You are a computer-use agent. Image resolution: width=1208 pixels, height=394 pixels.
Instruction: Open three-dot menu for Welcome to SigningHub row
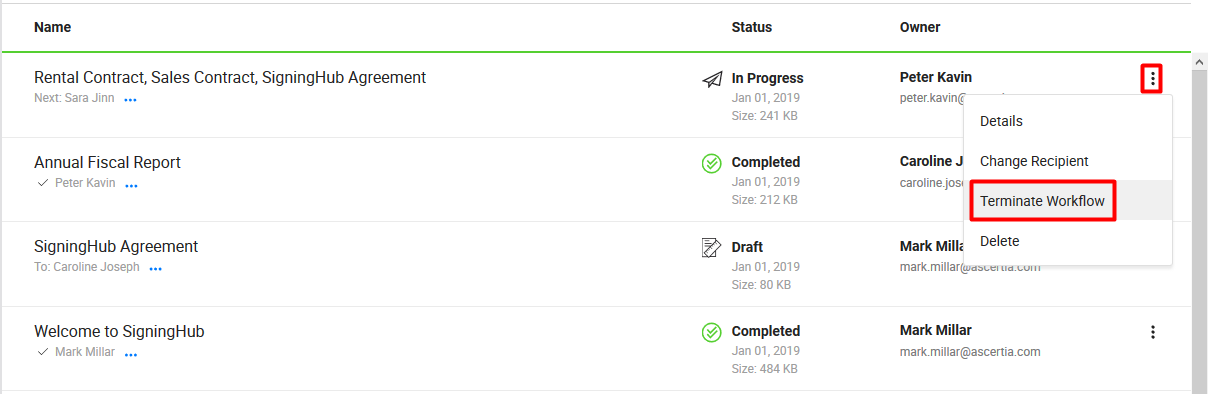pos(1153,332)
